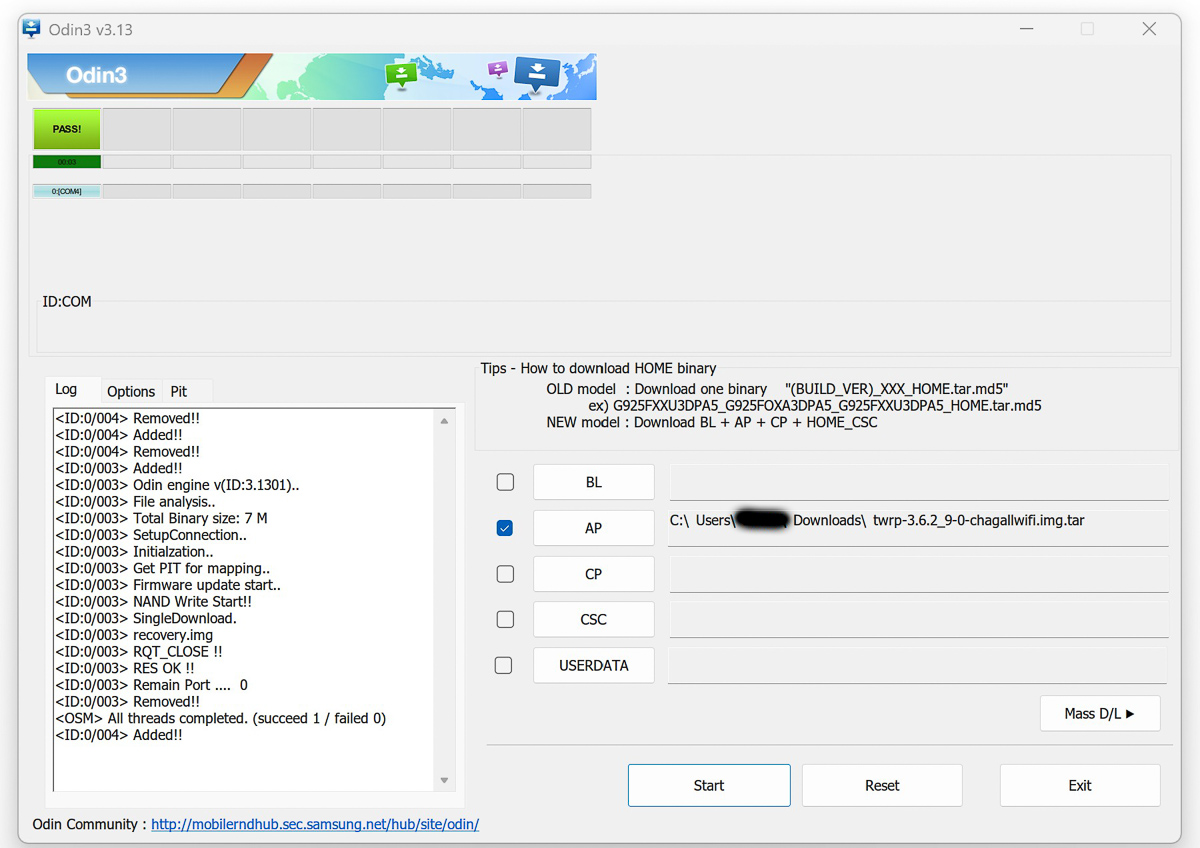1200x848 pixels.
Task: Select log line 'File analysis..'
Action: click(x=135, y=502)
